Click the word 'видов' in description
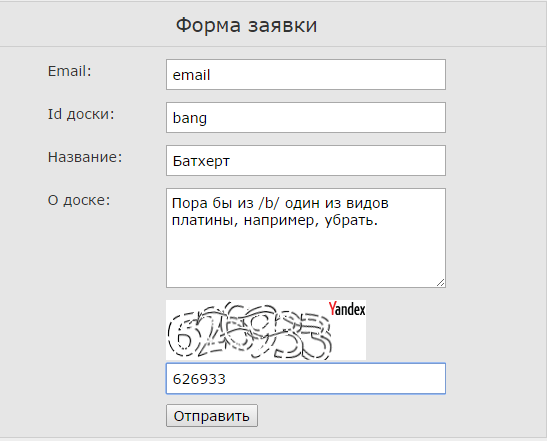This screenshot has height=441, width=547. coord(367,203)
